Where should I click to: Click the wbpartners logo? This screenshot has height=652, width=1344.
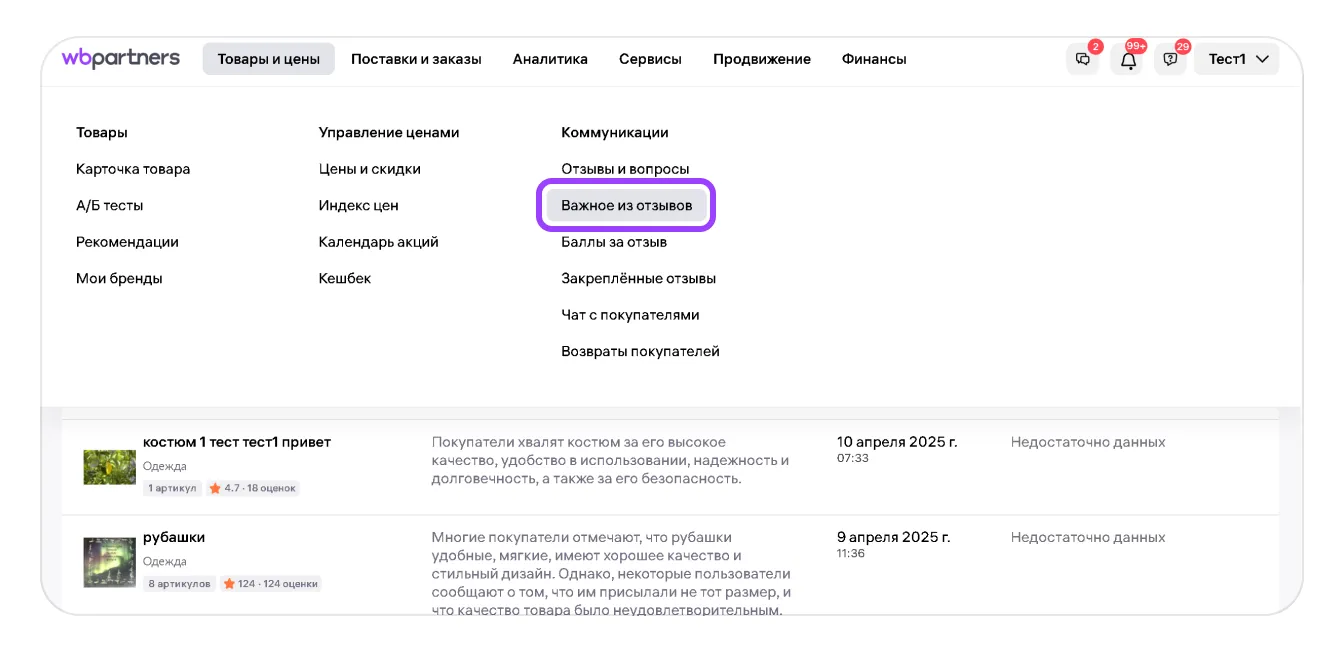tap(121, 58)
